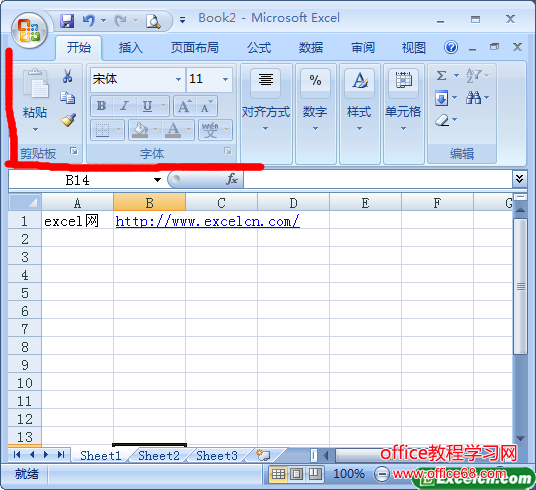Expand the 单元格 cells group
The image size is (536, 490).
click(x=403, y=114)
